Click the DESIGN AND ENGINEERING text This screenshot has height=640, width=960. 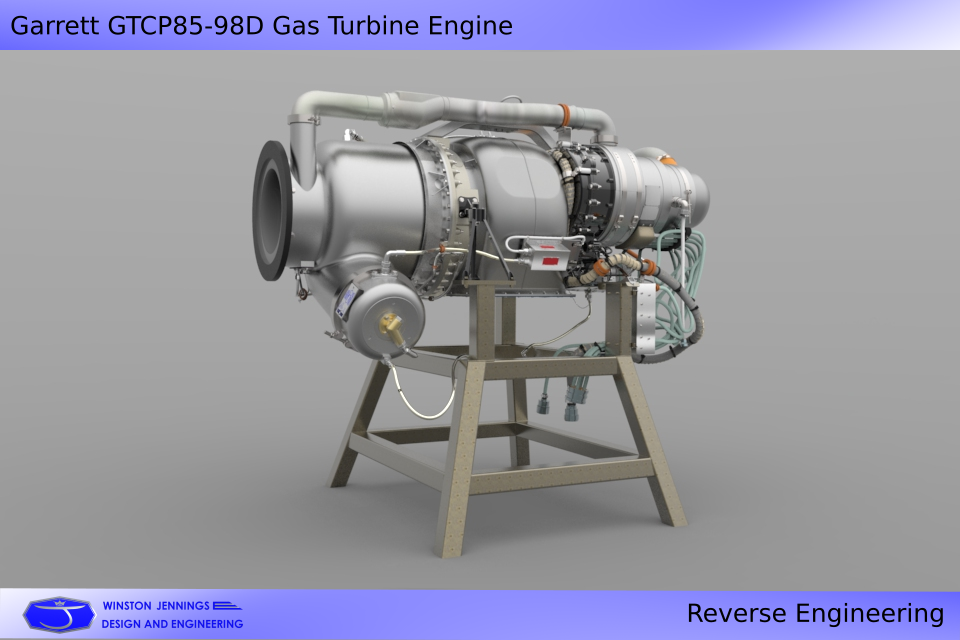tap(172, 623)
